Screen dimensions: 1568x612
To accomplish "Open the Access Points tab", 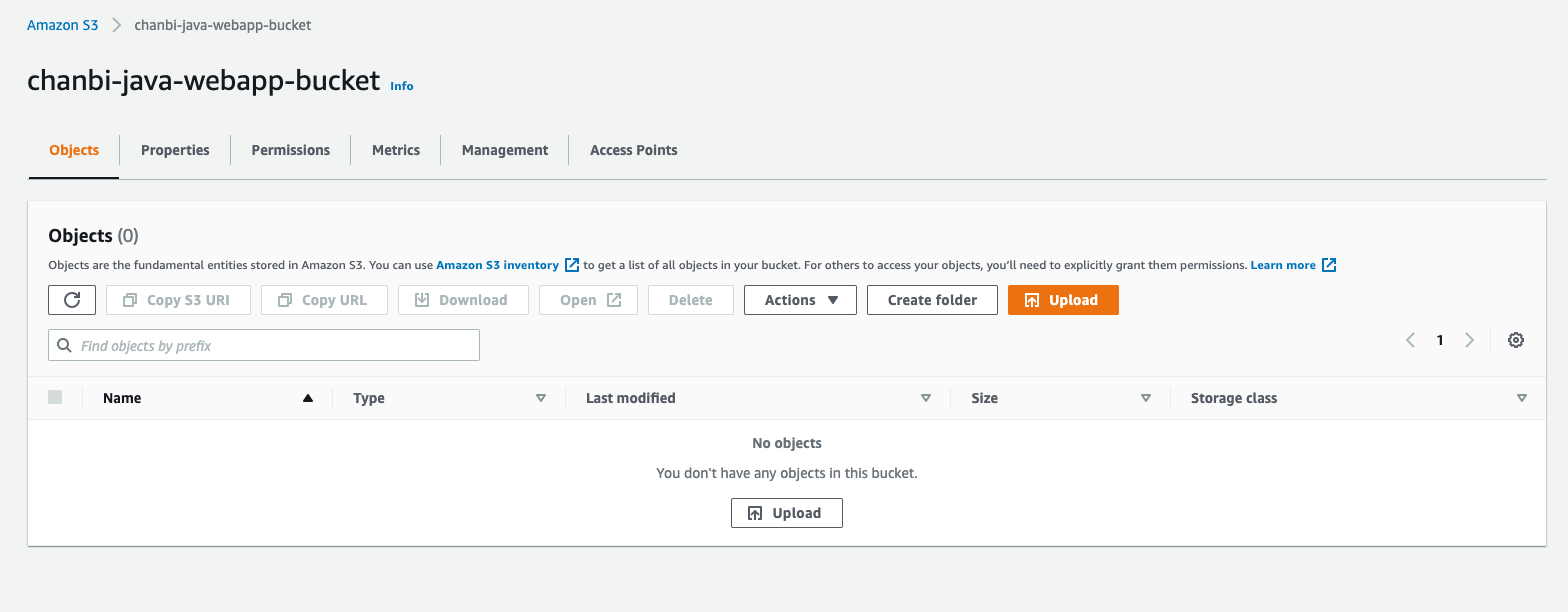I will pyautogui.click(x=634, y=150).
